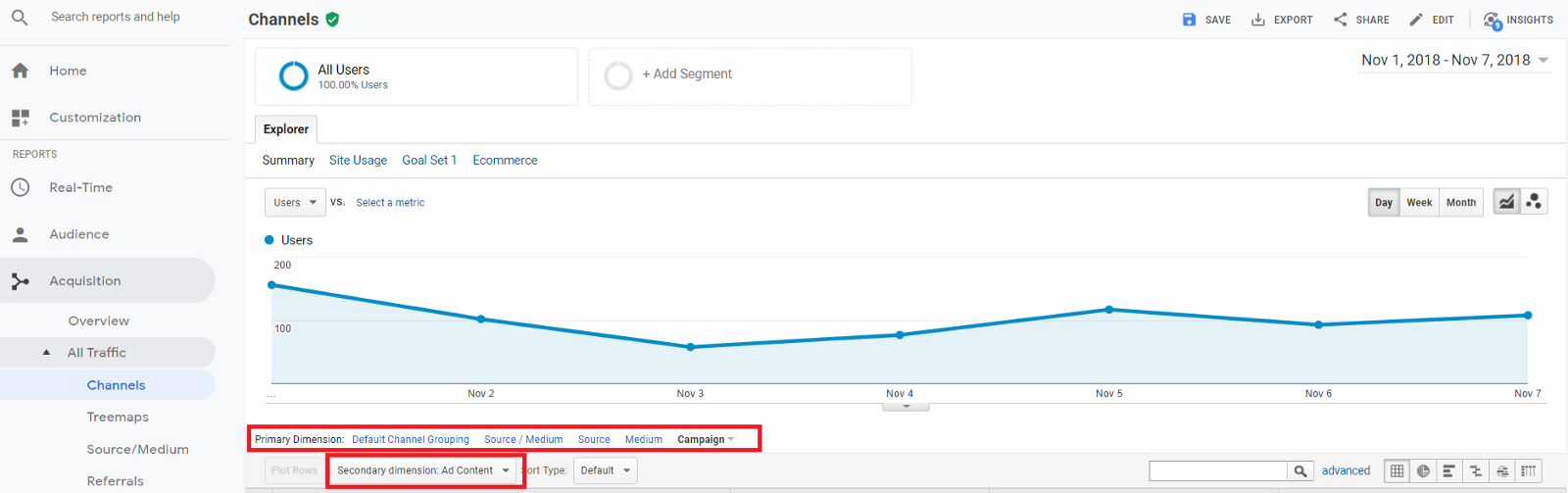This screenshot has width=1568, height=493.
Task: Select the pie chart table view
Action: point(1423,471)
